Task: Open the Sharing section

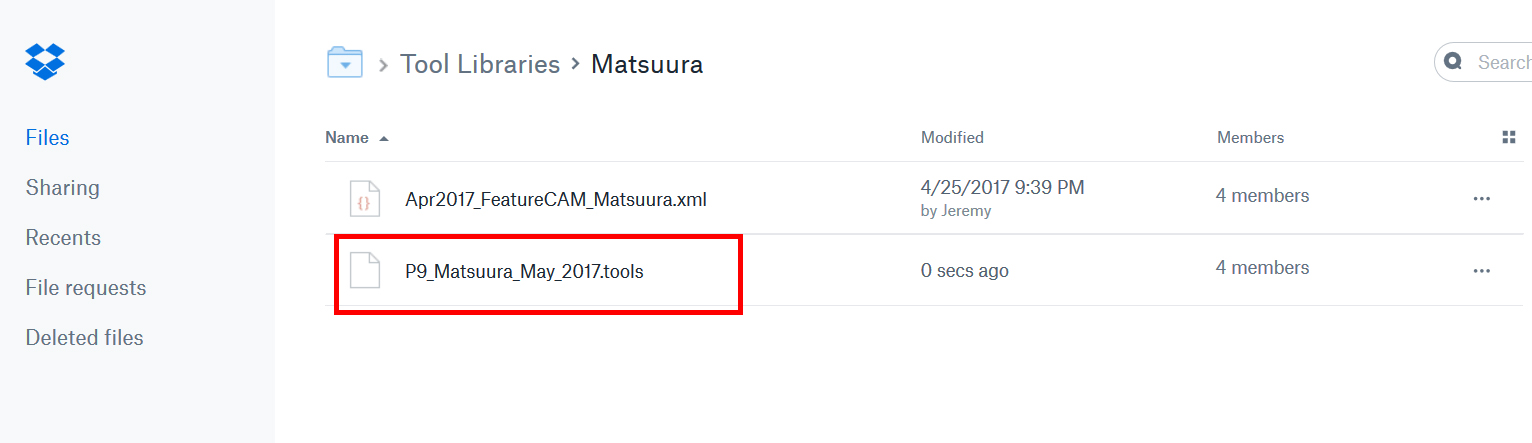Action: tap(62, 188)
